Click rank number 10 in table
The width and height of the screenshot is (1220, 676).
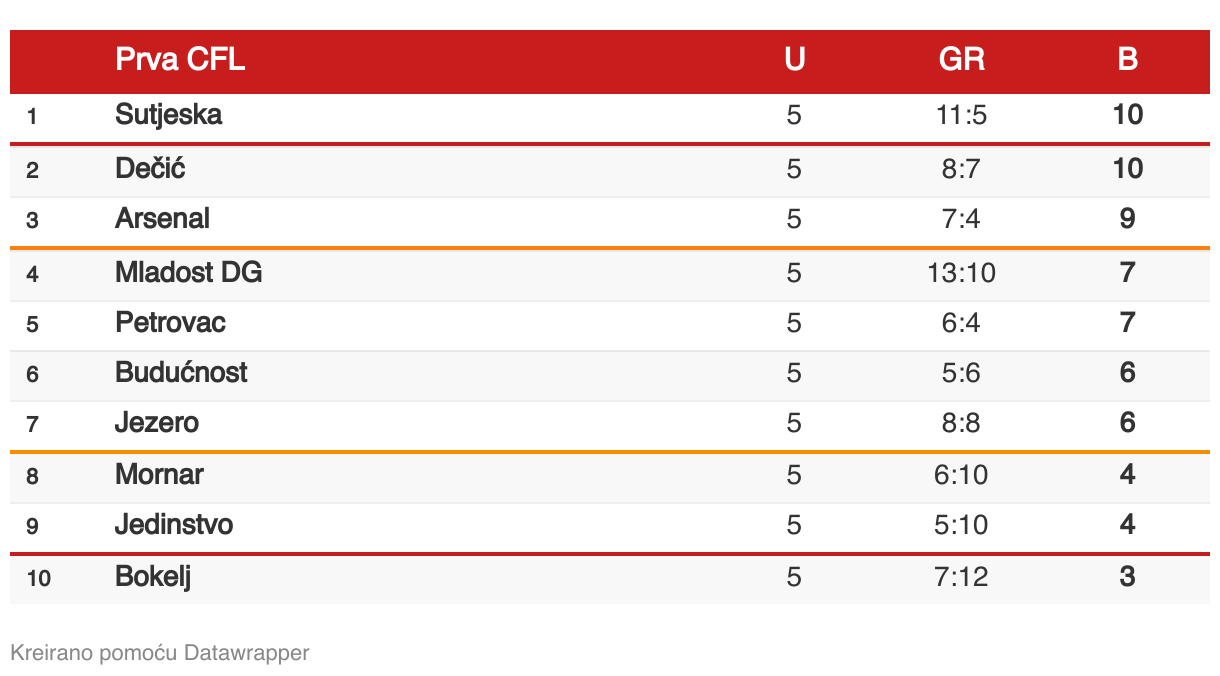39,578
